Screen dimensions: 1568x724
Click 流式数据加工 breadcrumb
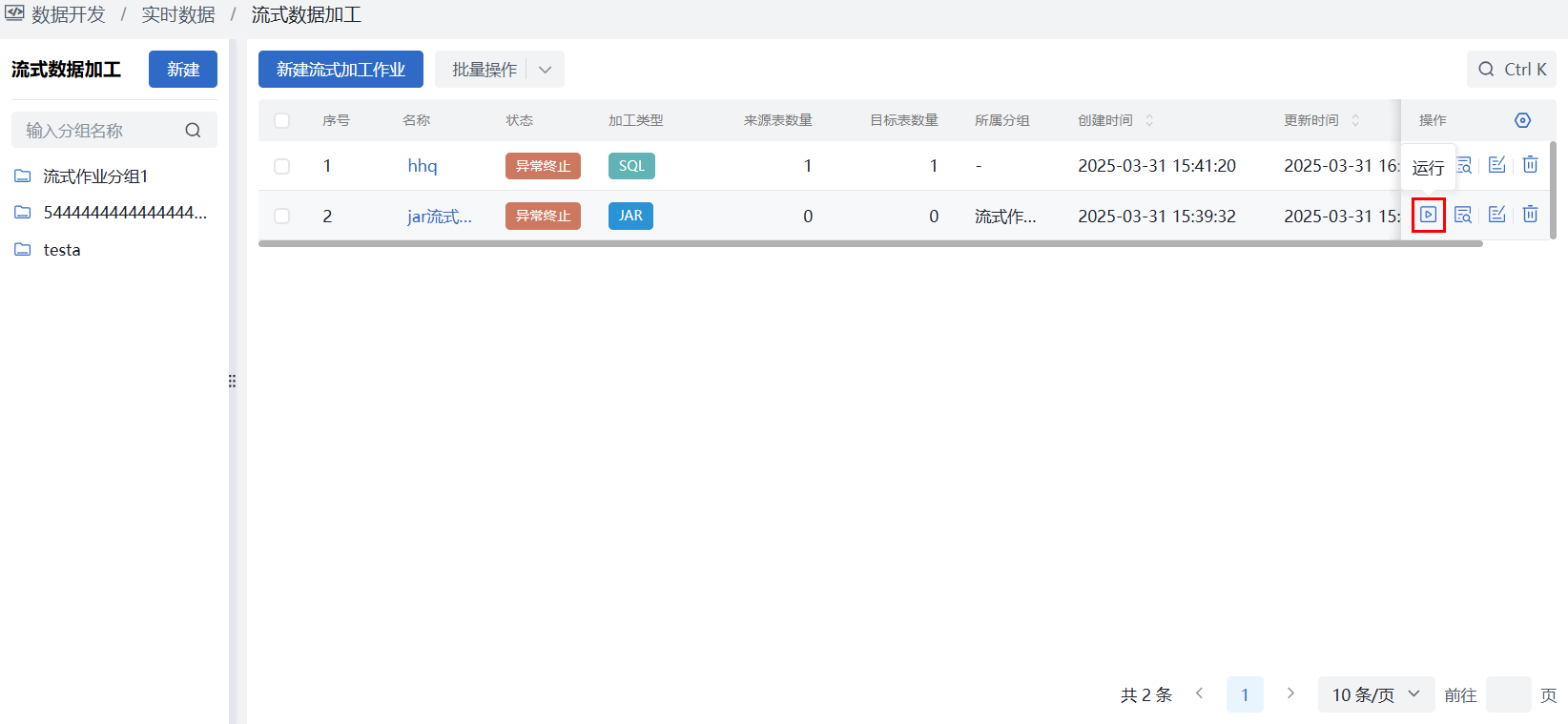point(306,14)
